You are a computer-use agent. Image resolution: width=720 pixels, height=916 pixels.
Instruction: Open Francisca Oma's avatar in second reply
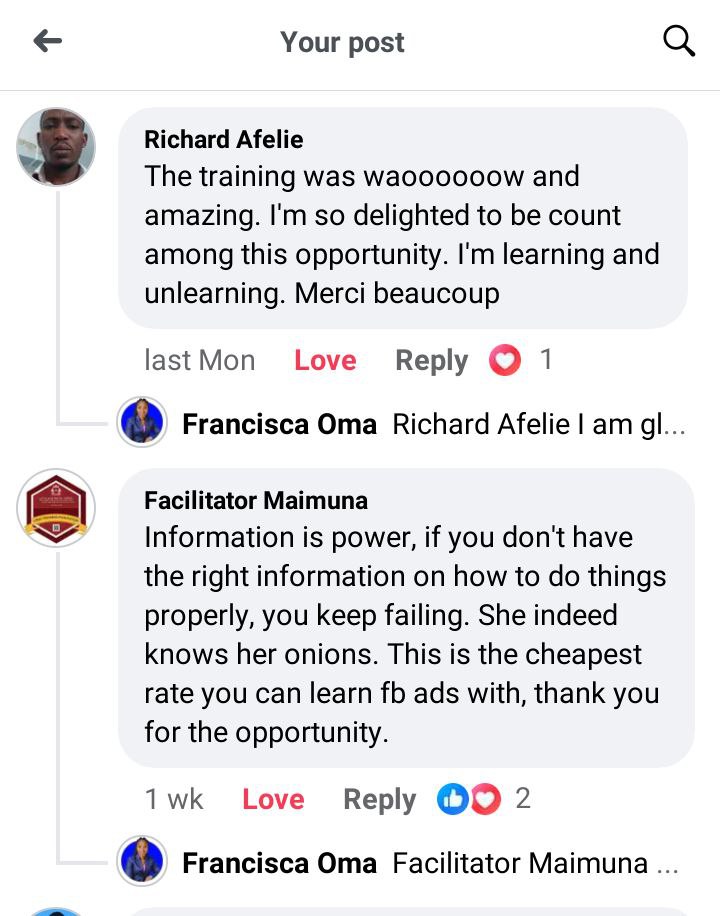[x=142, y=861]
